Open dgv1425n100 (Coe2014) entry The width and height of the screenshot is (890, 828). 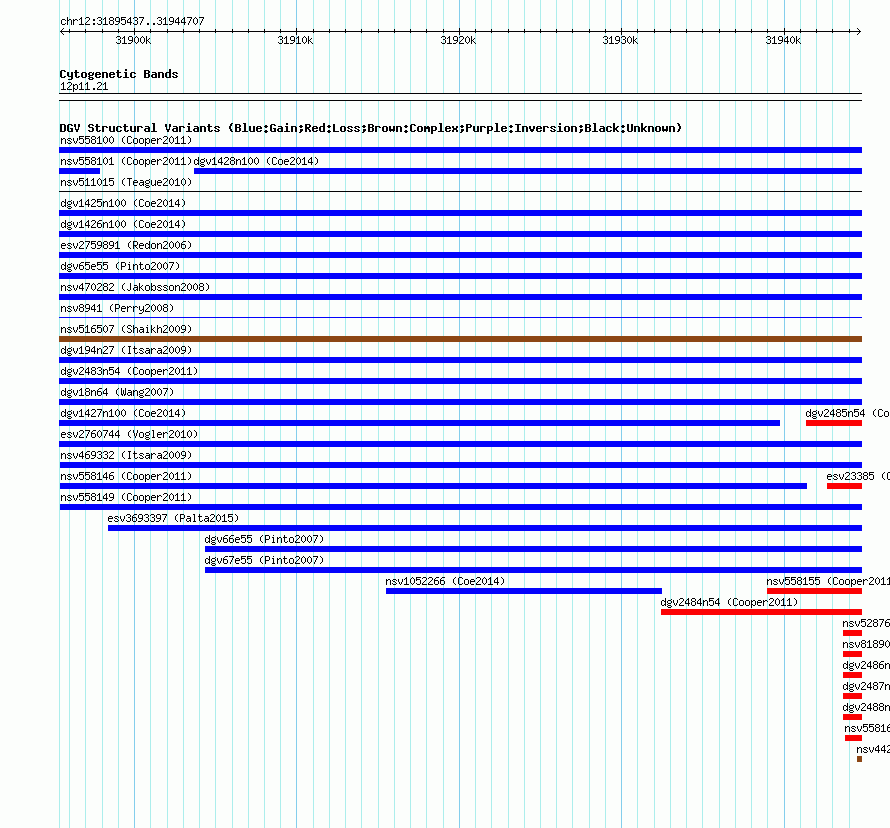coord(123,203)
